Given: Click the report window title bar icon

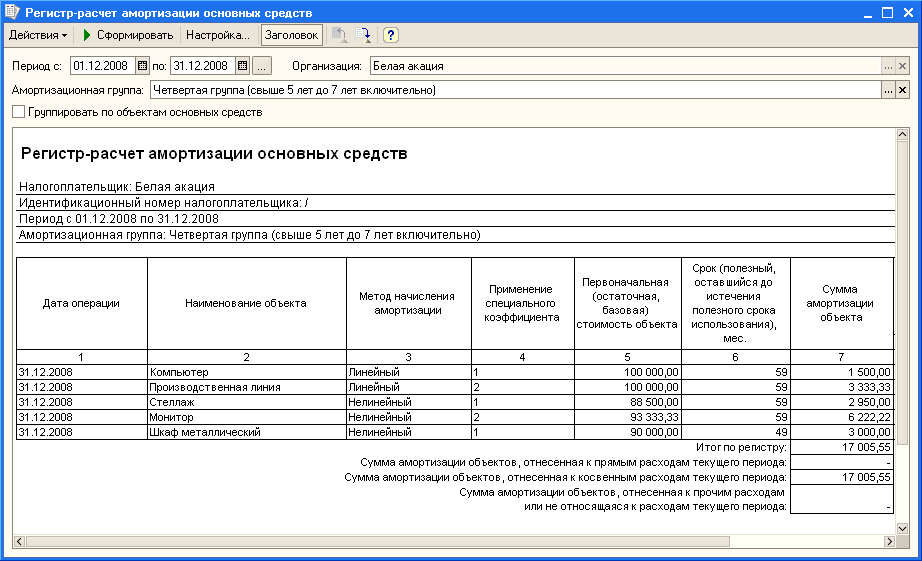Looking at the screenshot, I should (x=12, y=12).
